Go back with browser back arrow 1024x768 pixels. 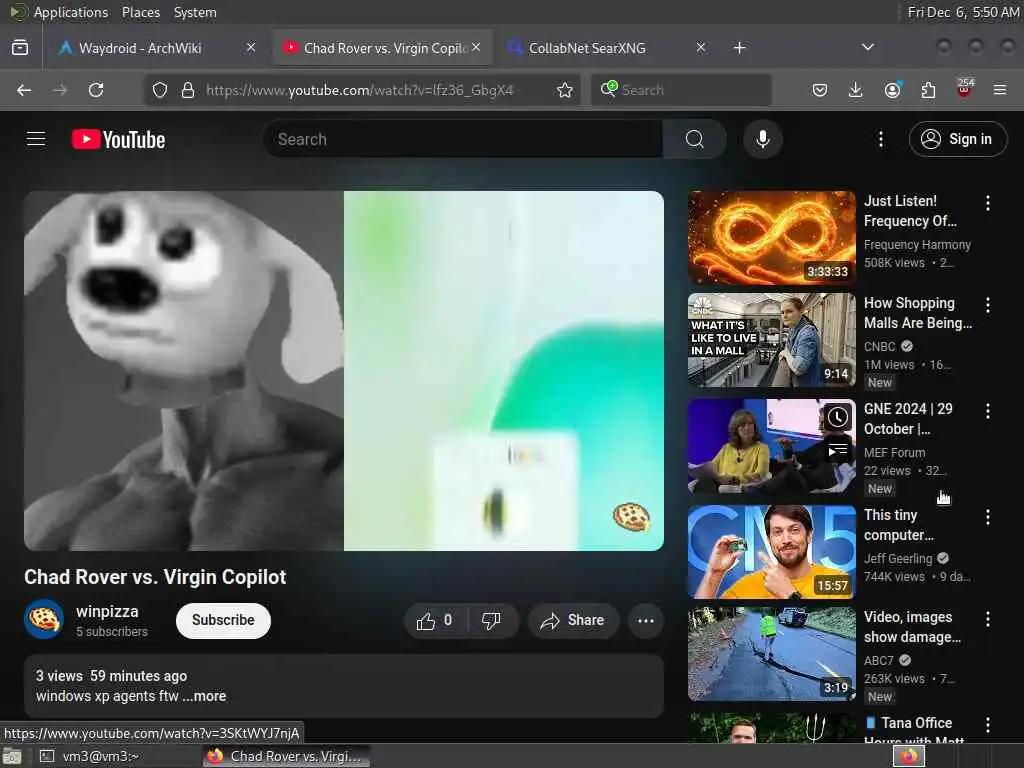tap(24, 90)
